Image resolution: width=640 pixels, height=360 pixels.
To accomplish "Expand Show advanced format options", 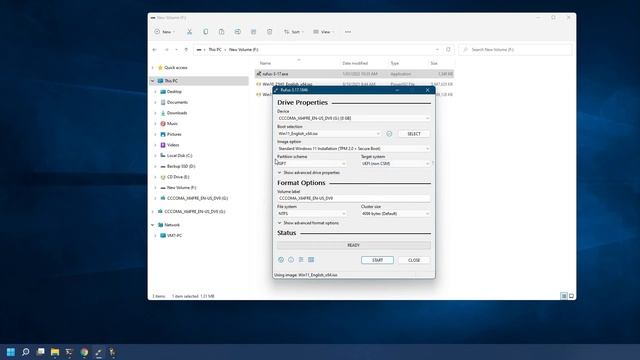I will click(308, 223).
